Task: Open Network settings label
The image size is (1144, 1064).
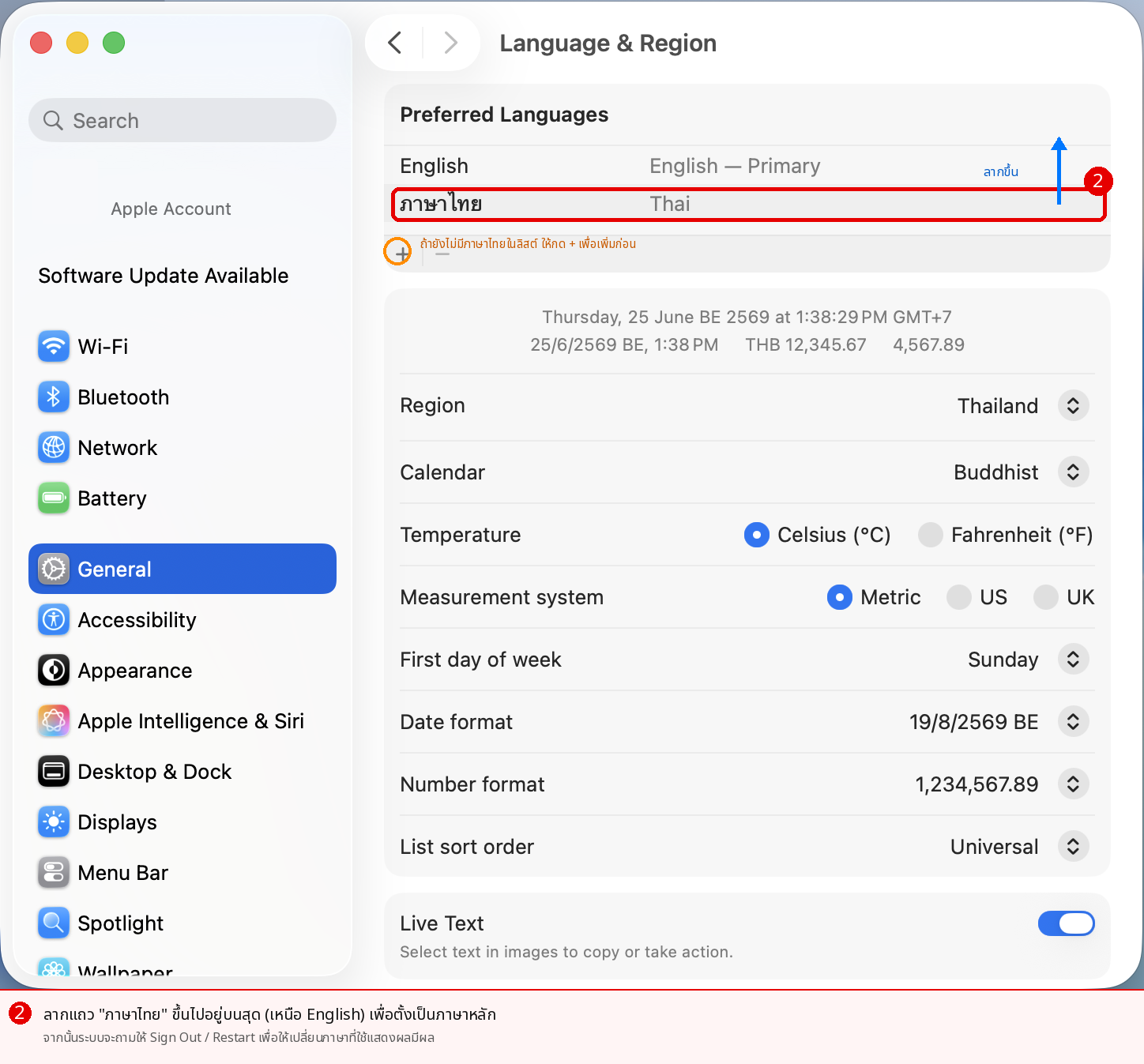Action: click(118, 447)
